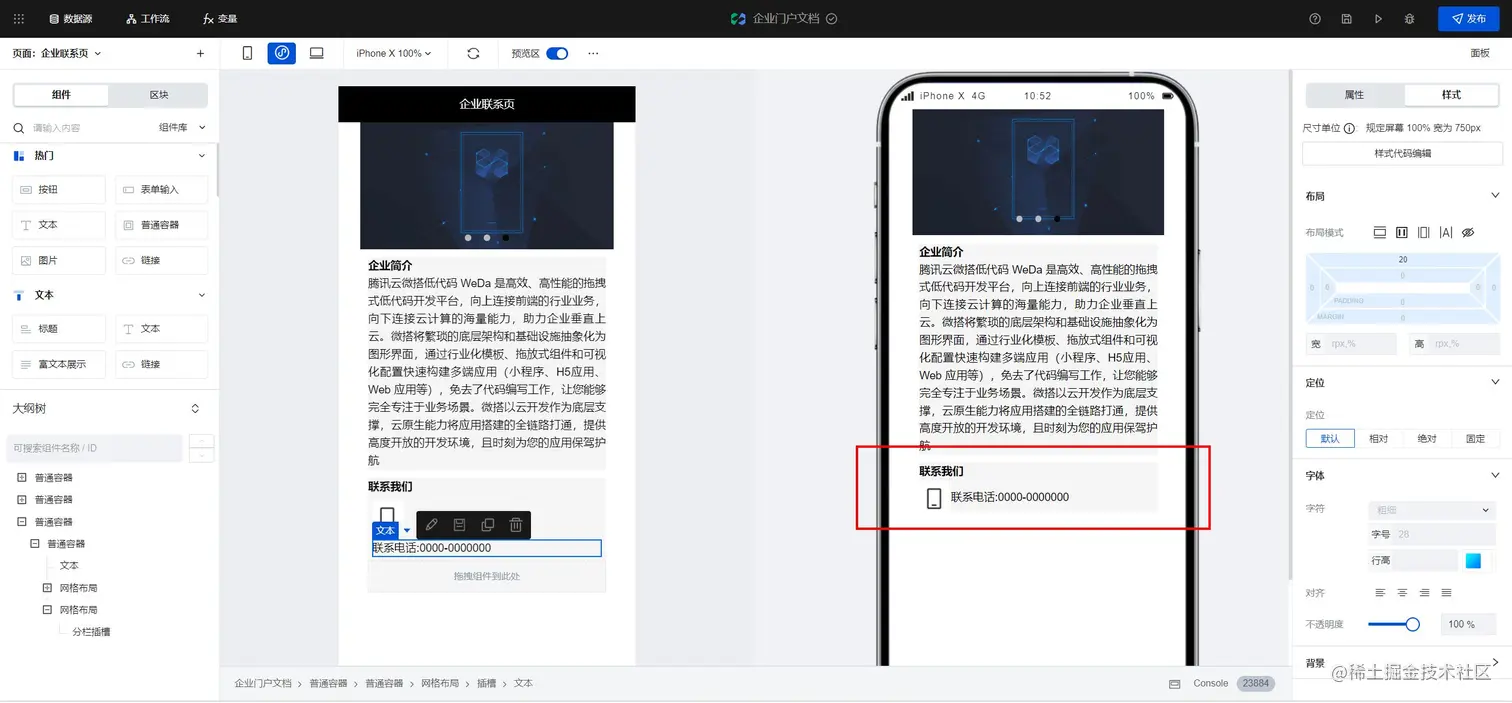This screenshot has width=1512, height=703.
Task: Select 固定 positioning option
Action: pyautogui.click(x=1476, y=439)
